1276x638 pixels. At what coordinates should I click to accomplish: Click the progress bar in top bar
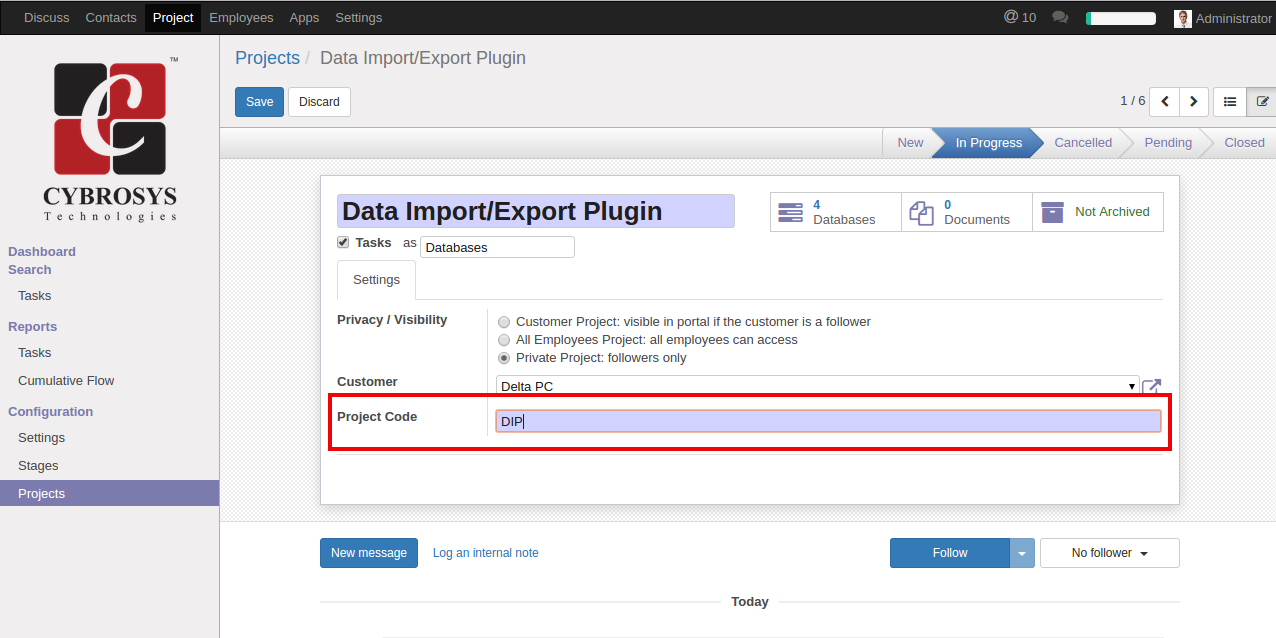pos(1120,18)
